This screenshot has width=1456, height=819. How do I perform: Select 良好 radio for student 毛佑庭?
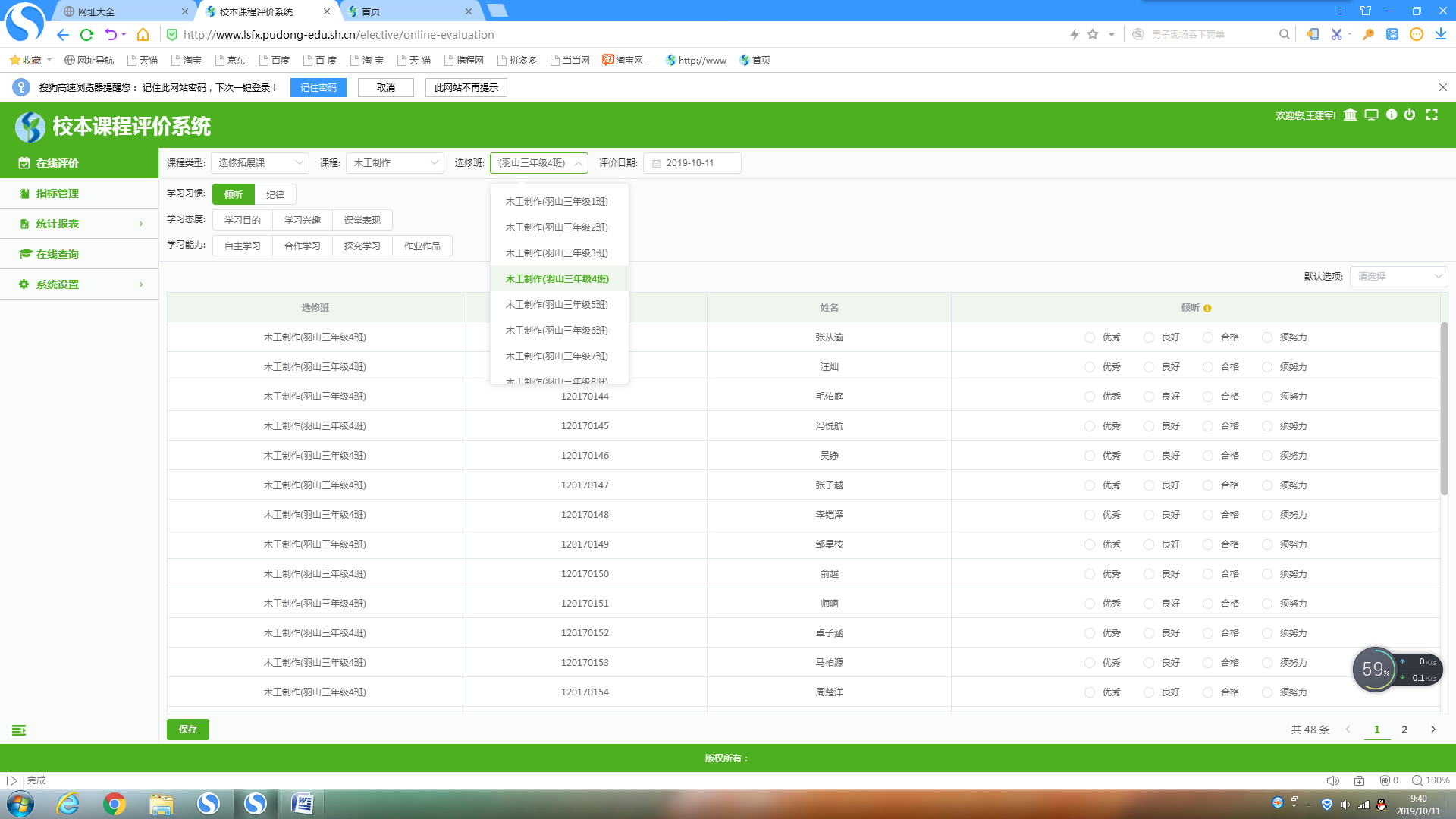pos(1149,397)
